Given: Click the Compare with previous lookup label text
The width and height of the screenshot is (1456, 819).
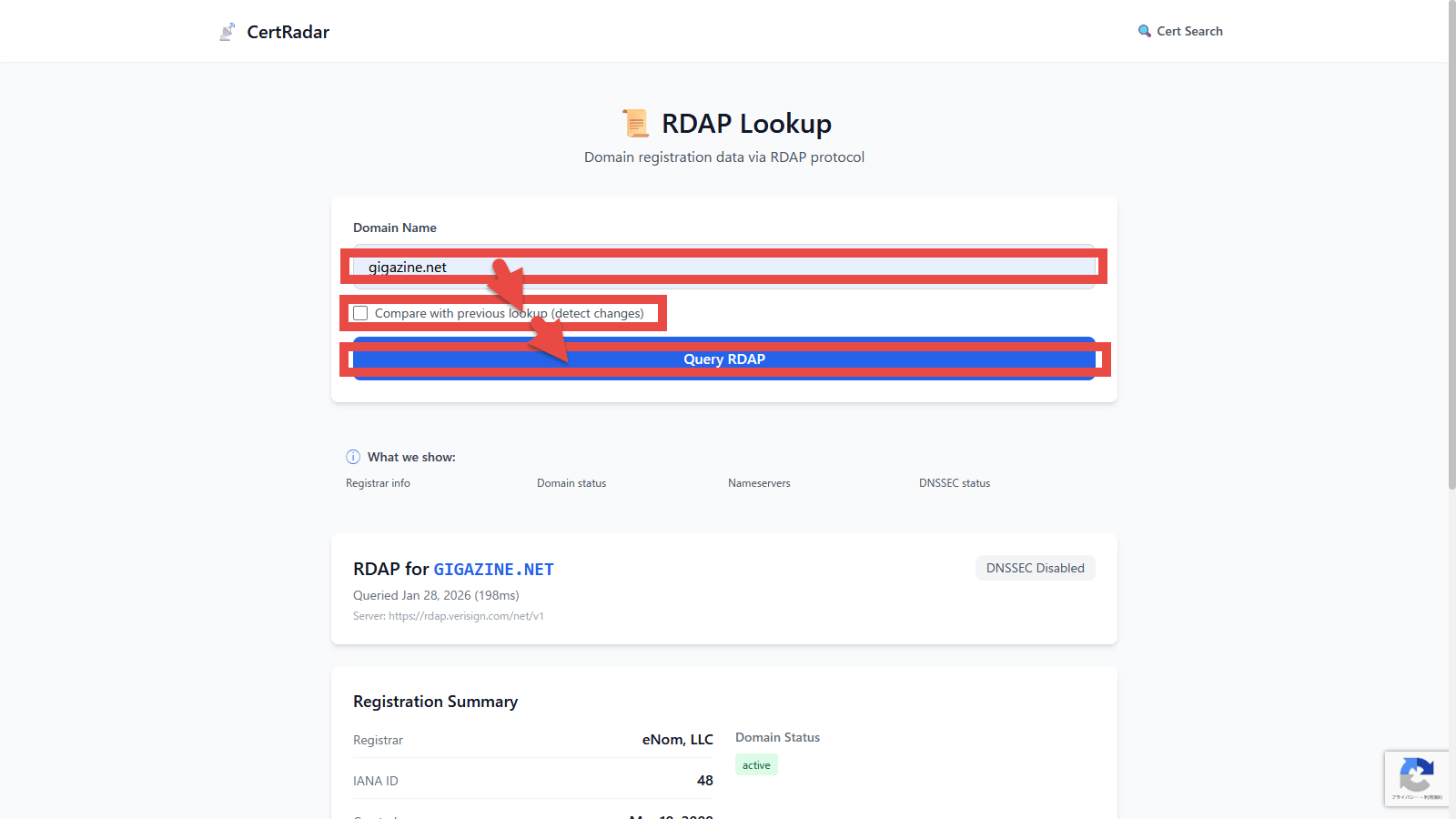Looking at the screenshot, I should [509, 313].
